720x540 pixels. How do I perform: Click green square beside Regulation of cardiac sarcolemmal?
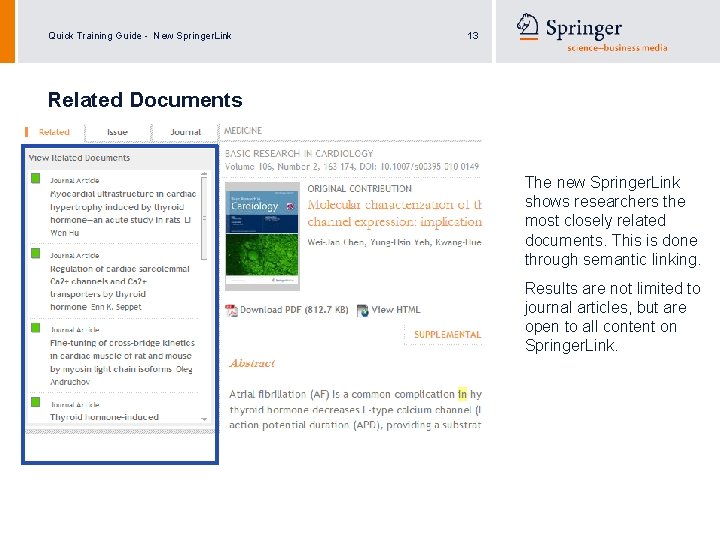pos(35,253)
